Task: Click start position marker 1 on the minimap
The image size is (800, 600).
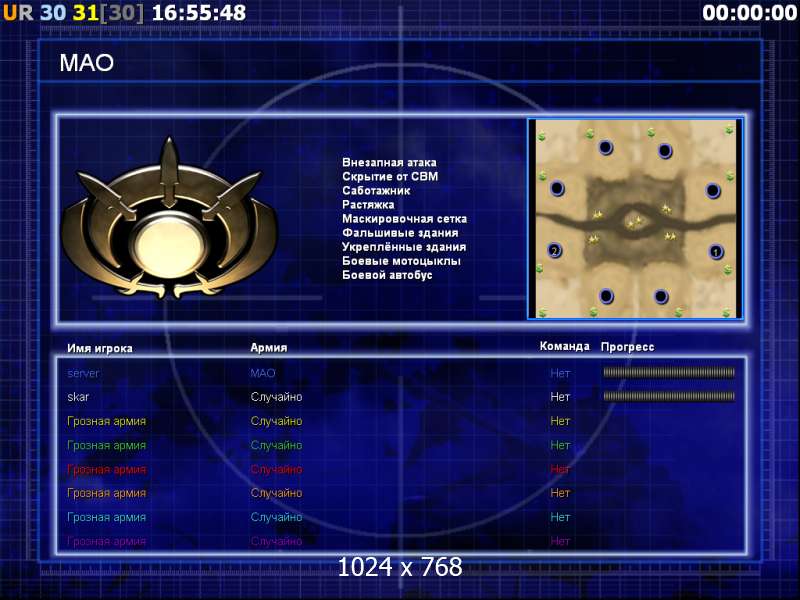Action: [x=716, y=252]
